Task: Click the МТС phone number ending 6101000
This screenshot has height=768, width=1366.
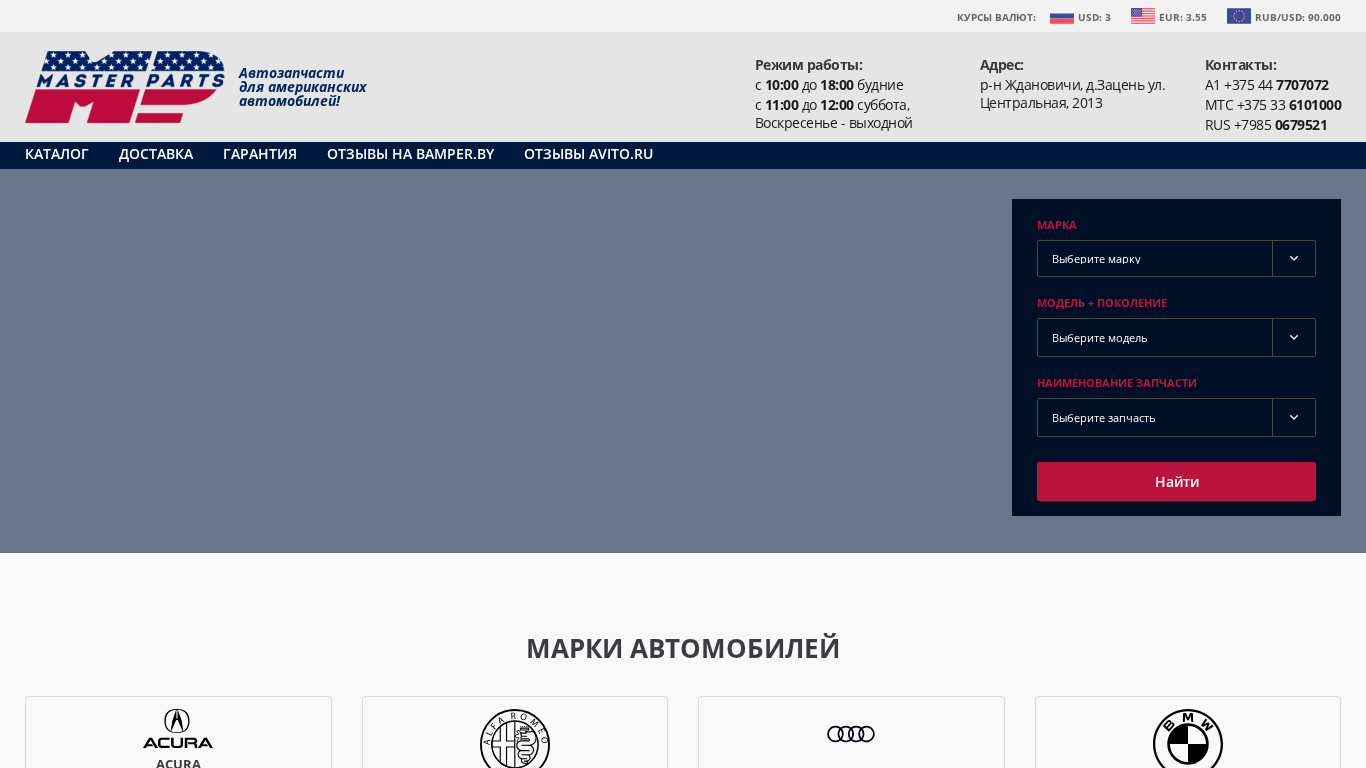Action: (x=1273, y=105)
